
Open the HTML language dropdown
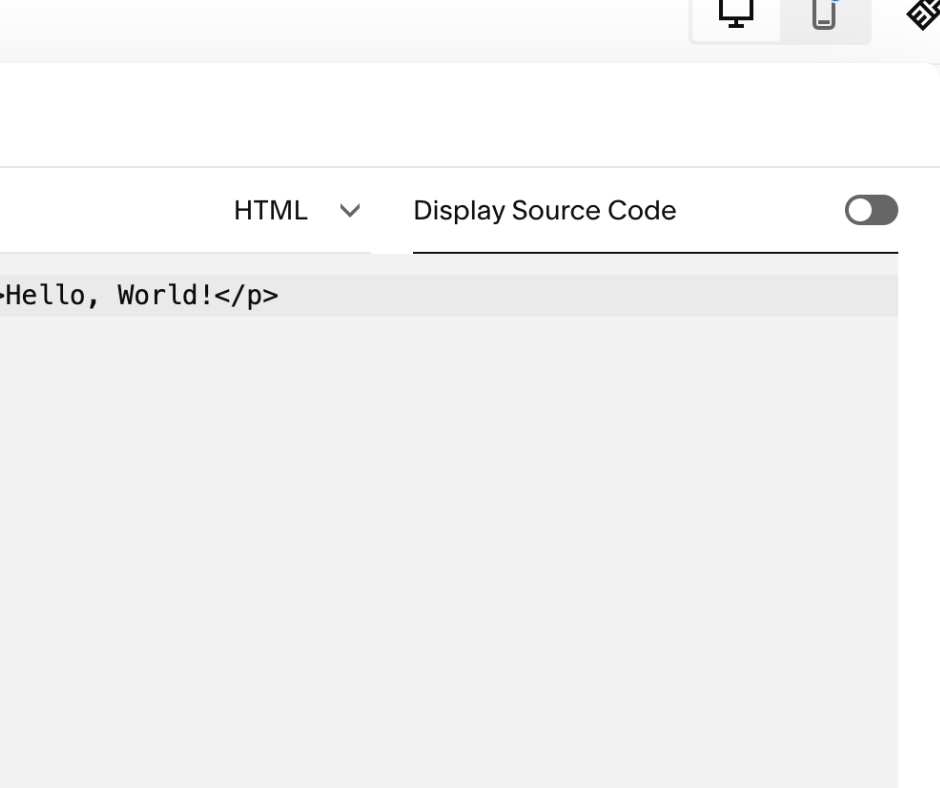(297, 210)
